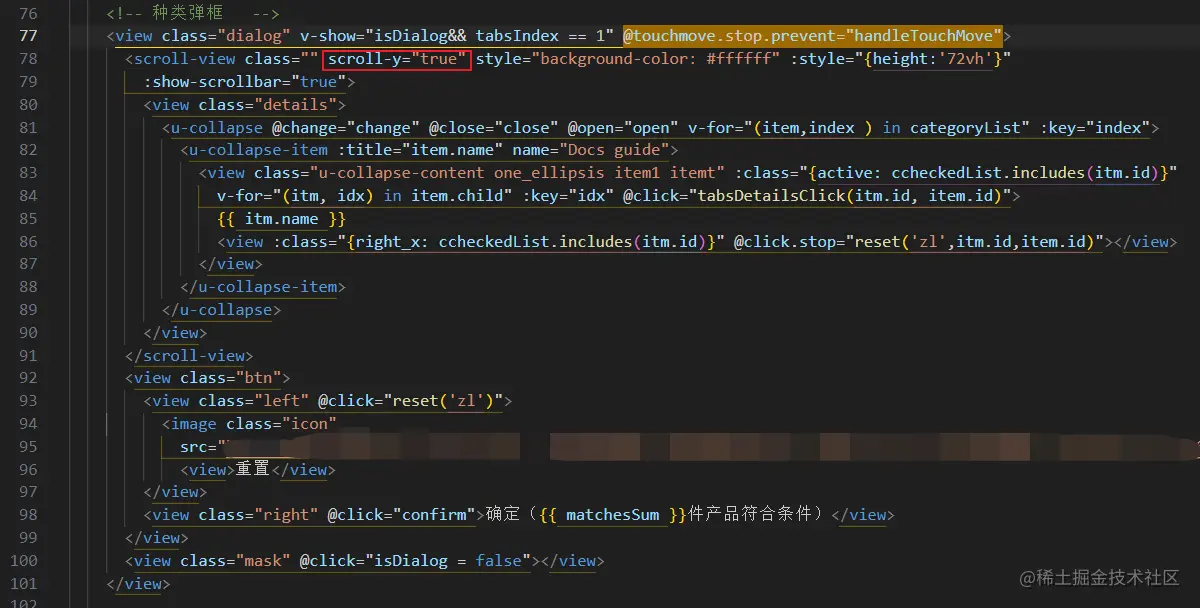Click the class="left" attribute
The height and width of the screenshot is (608, 1200).
click(253, 401)
